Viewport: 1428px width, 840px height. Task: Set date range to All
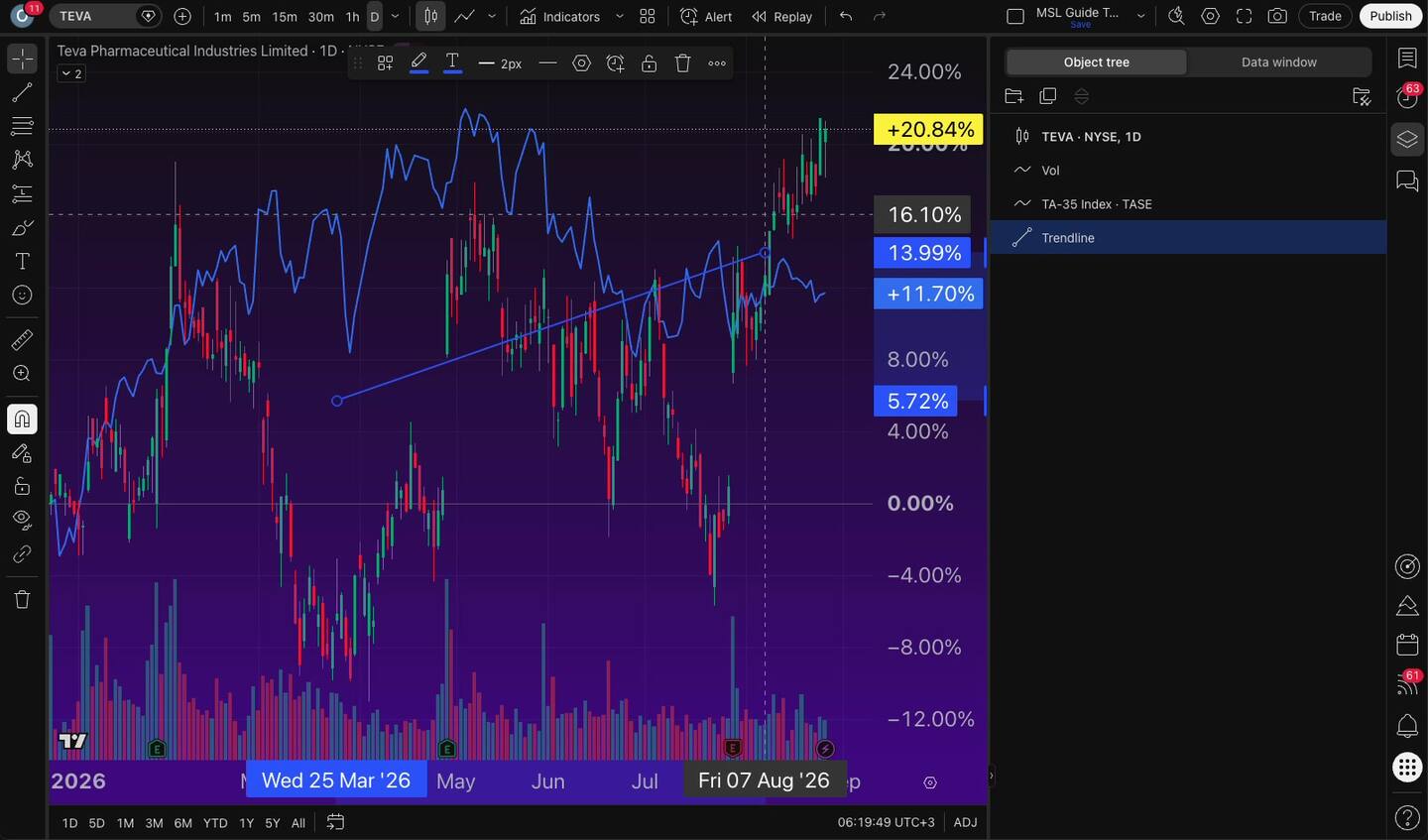(x=297, y=823)
